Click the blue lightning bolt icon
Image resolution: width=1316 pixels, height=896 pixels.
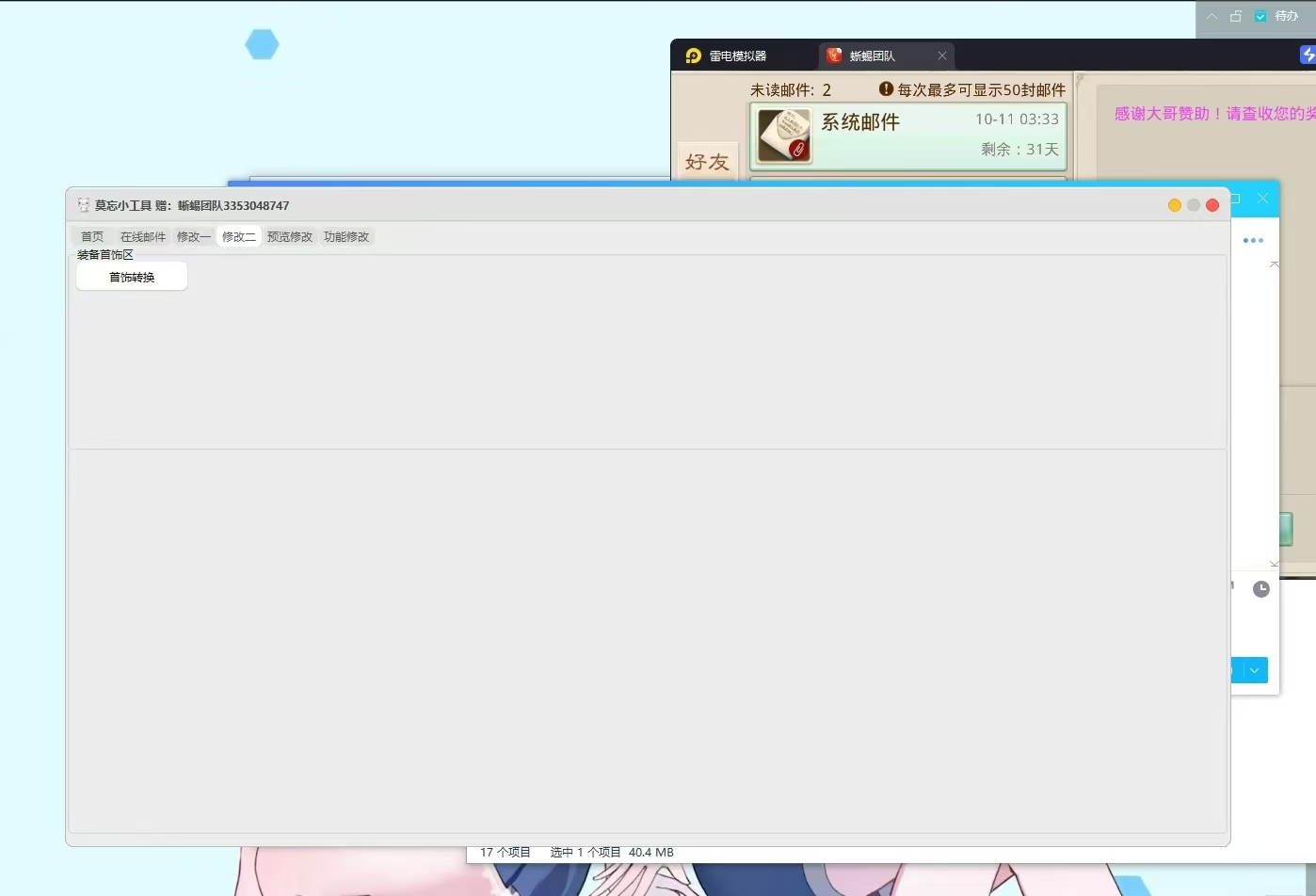(x=1308, y=56)
